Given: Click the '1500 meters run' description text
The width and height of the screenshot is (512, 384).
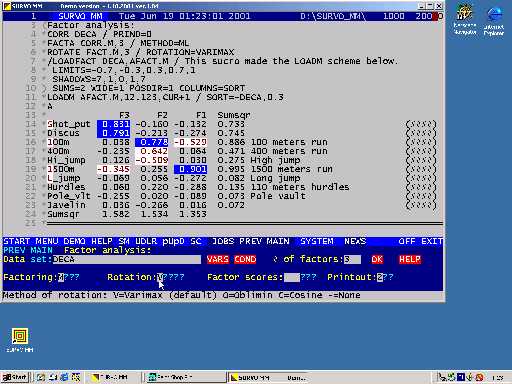Looking at the screenshot, I should [291, 169].
